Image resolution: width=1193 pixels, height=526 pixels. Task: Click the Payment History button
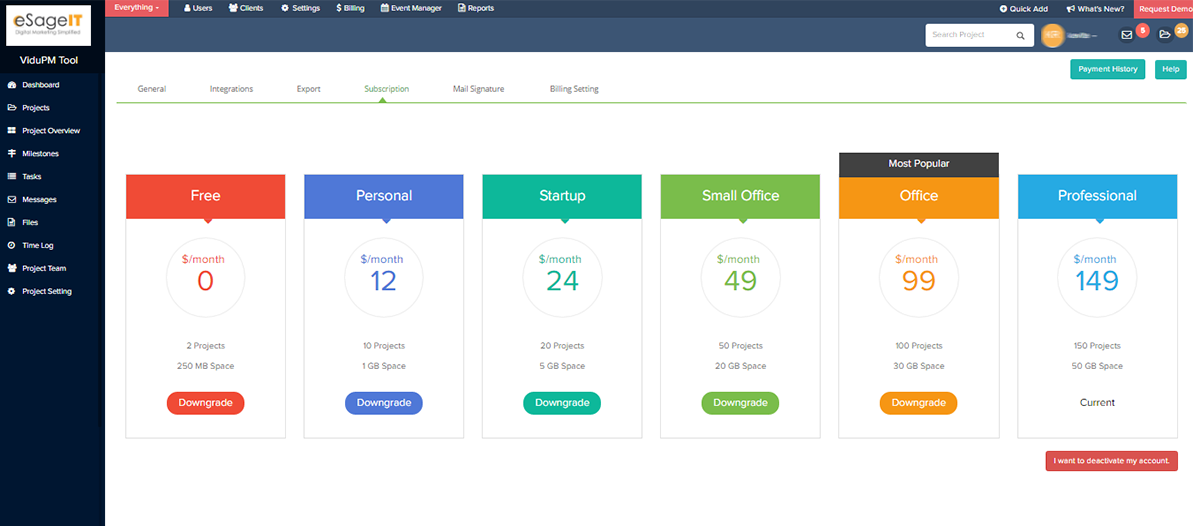click(x=1108, y=69)
